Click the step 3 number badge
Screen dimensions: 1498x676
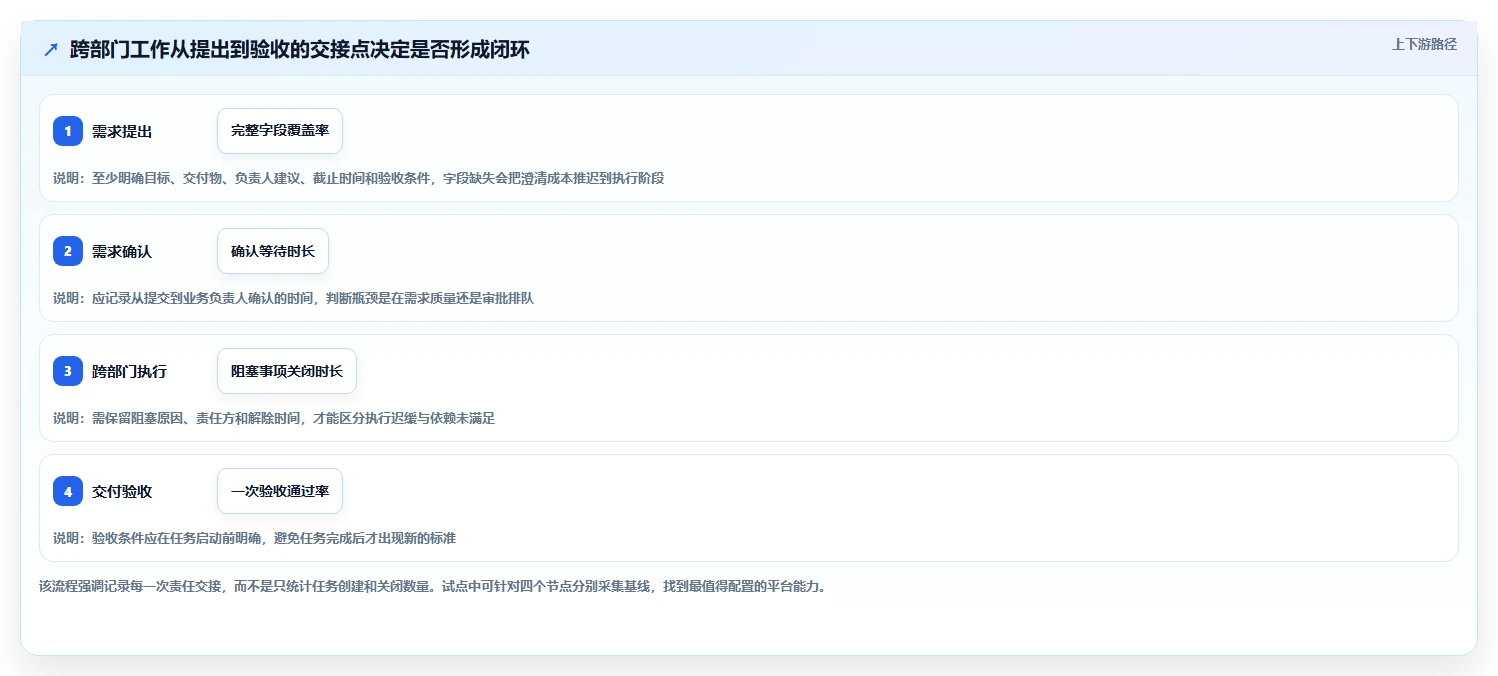68,371
